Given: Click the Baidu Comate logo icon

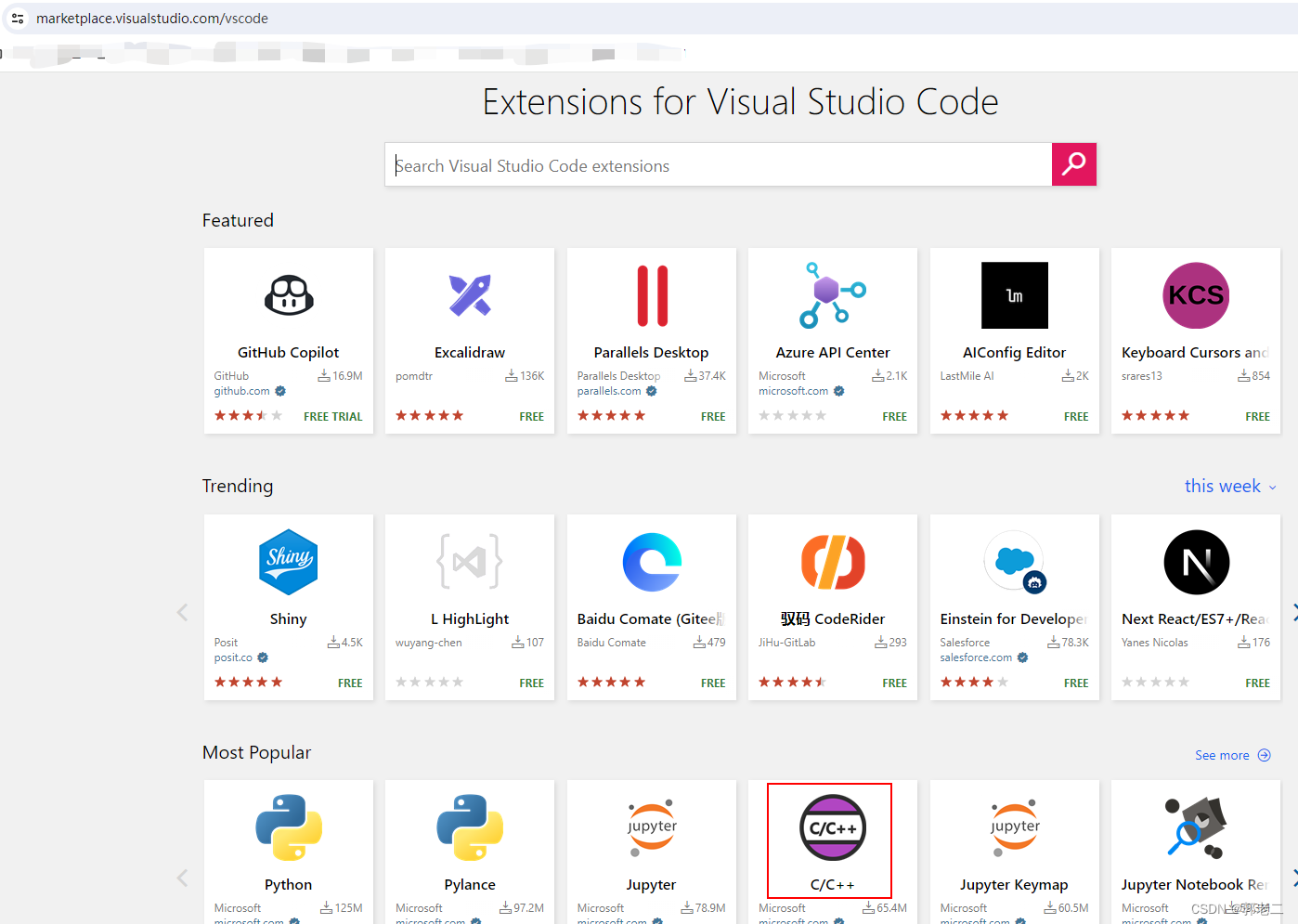Looking at the screenshot, I should [652, 562].
